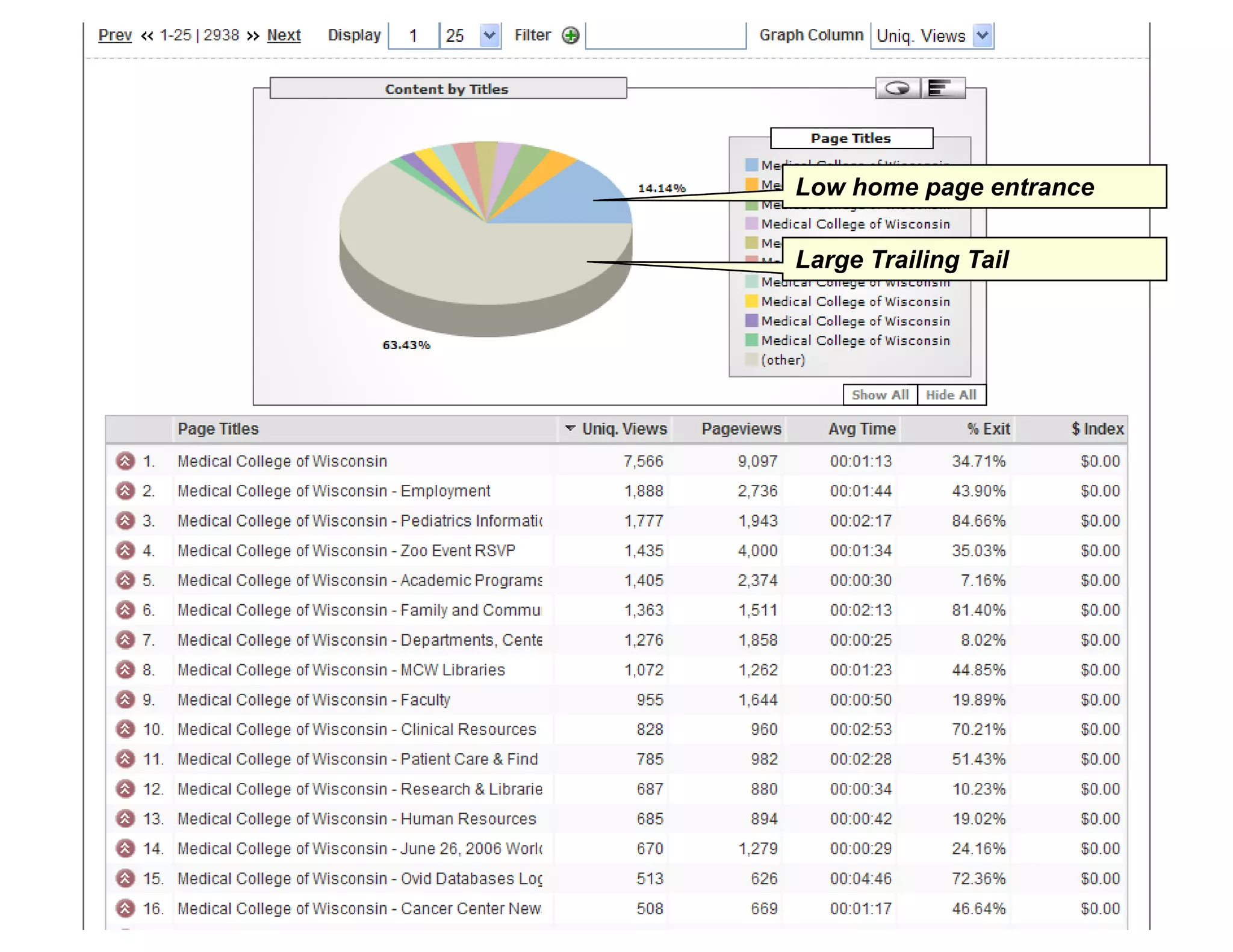Click row 1 red drill-down icon

[125, 462]
